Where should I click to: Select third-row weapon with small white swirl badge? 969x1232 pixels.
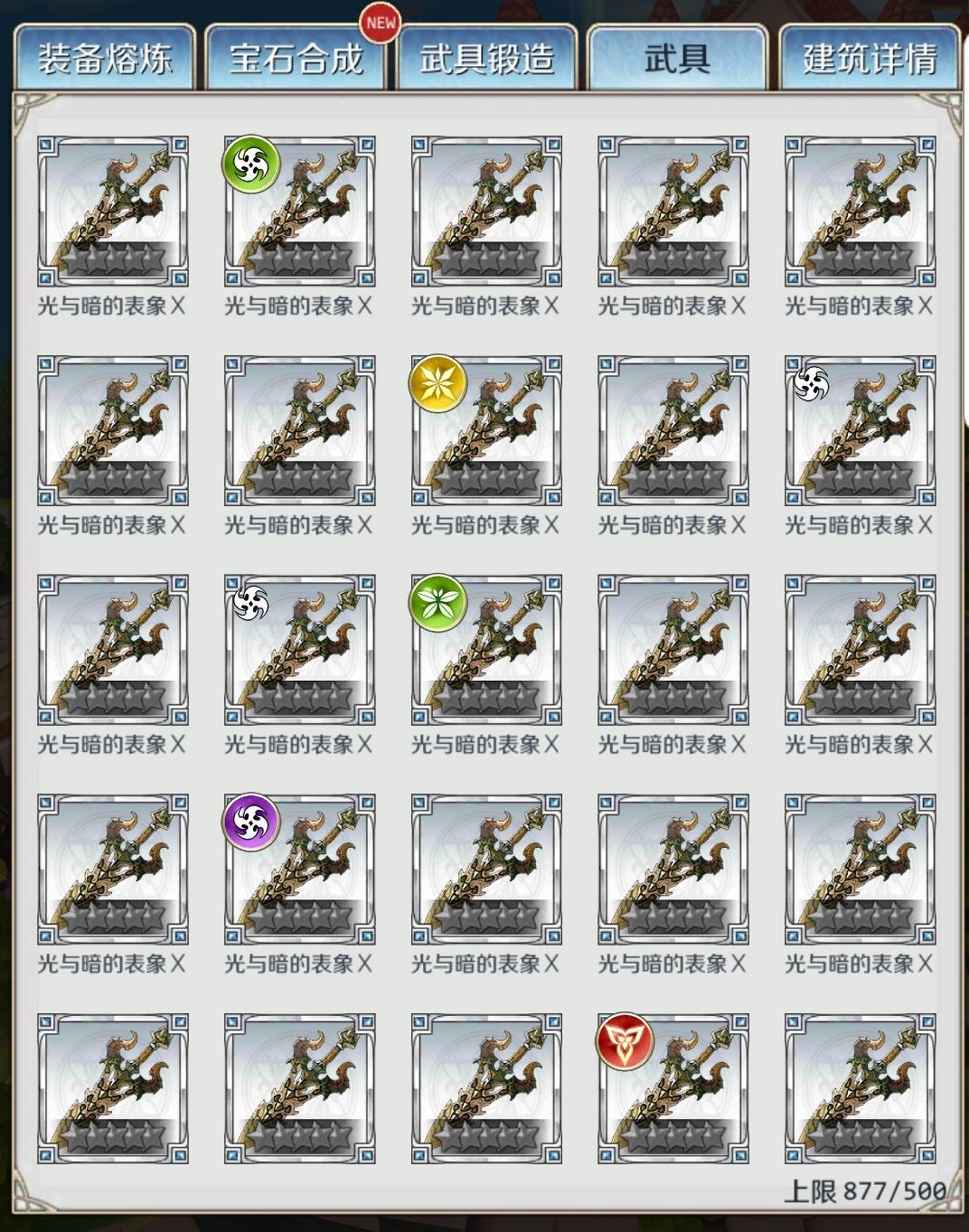click(300, 650)
